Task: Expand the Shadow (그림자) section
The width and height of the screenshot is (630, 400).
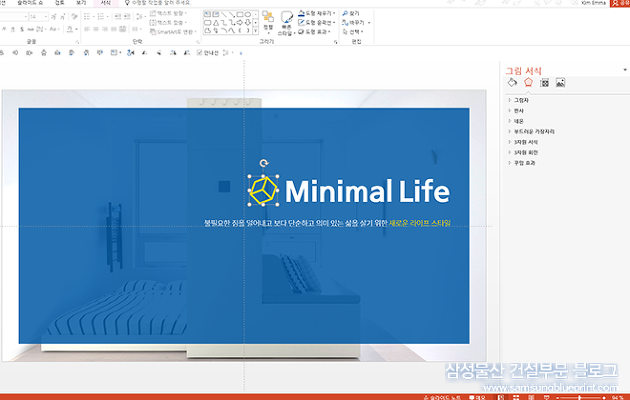Action: point(521,100)
